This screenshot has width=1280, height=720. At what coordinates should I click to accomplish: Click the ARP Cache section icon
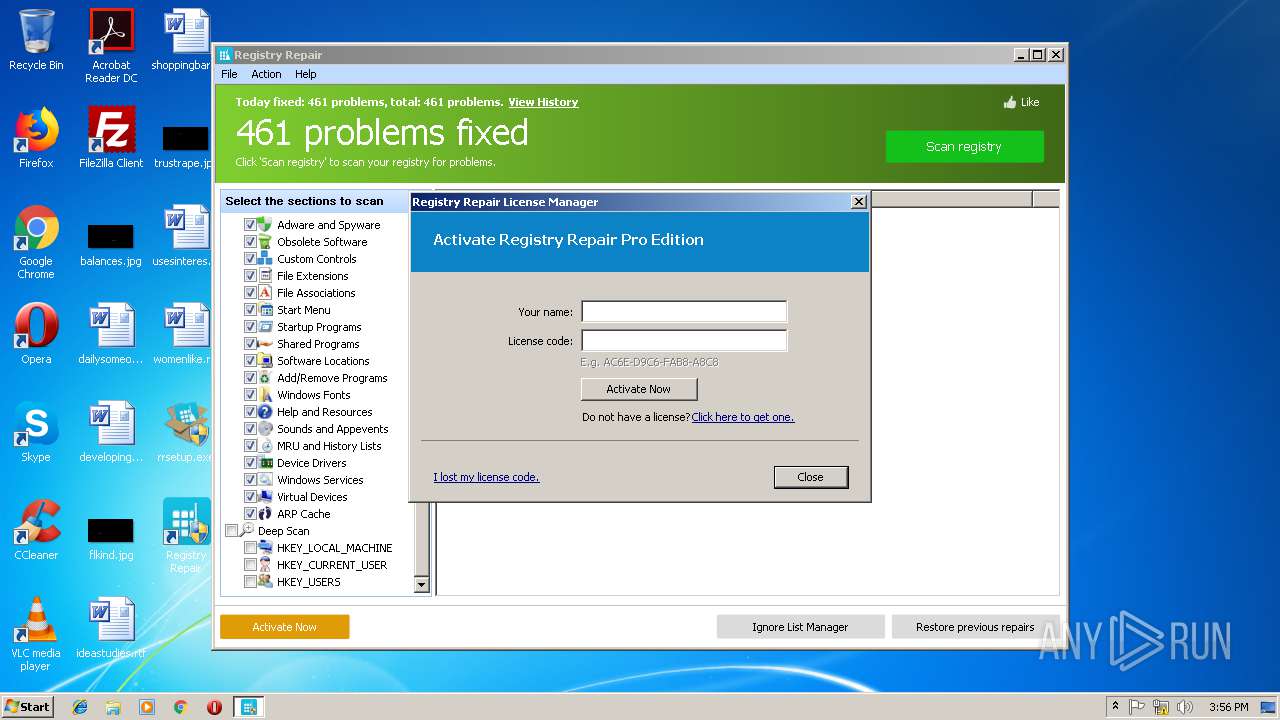coord(265,514)
